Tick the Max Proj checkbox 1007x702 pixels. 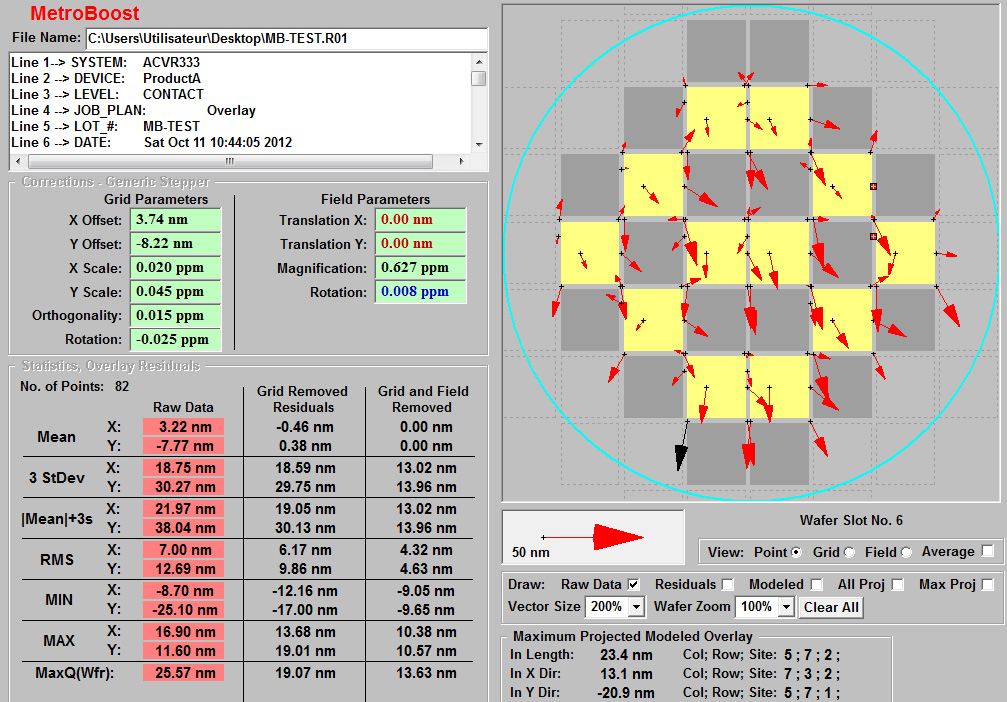click(988, 584)
